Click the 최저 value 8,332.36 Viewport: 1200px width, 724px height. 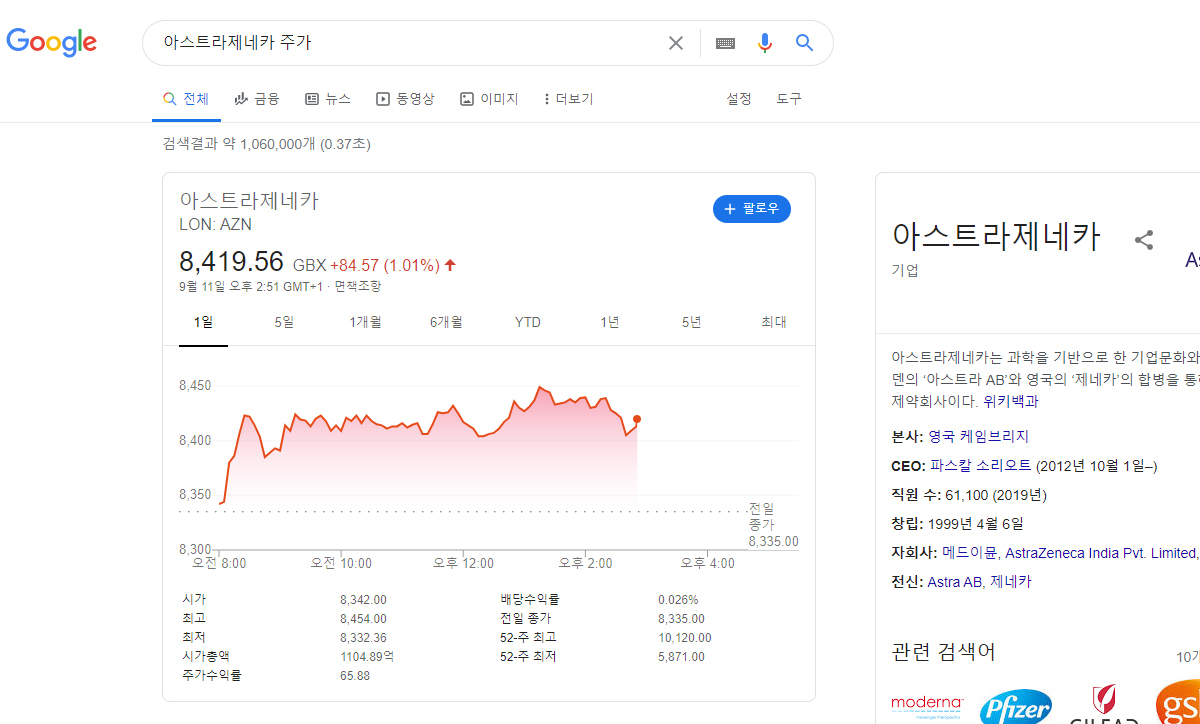[363, 638]
